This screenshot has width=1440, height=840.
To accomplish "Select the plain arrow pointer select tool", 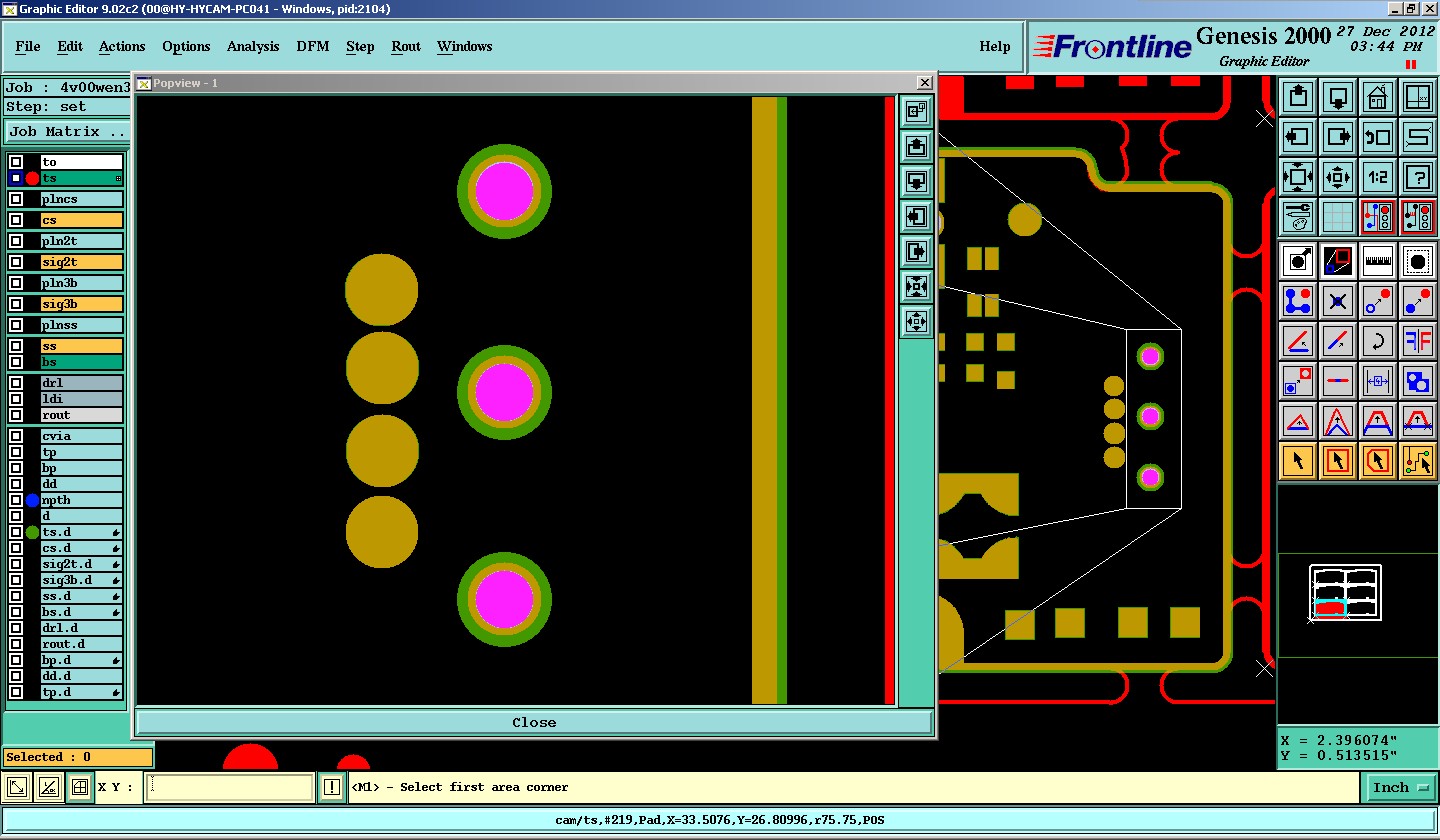I will pyautogui.click(x=1298, y=461).
